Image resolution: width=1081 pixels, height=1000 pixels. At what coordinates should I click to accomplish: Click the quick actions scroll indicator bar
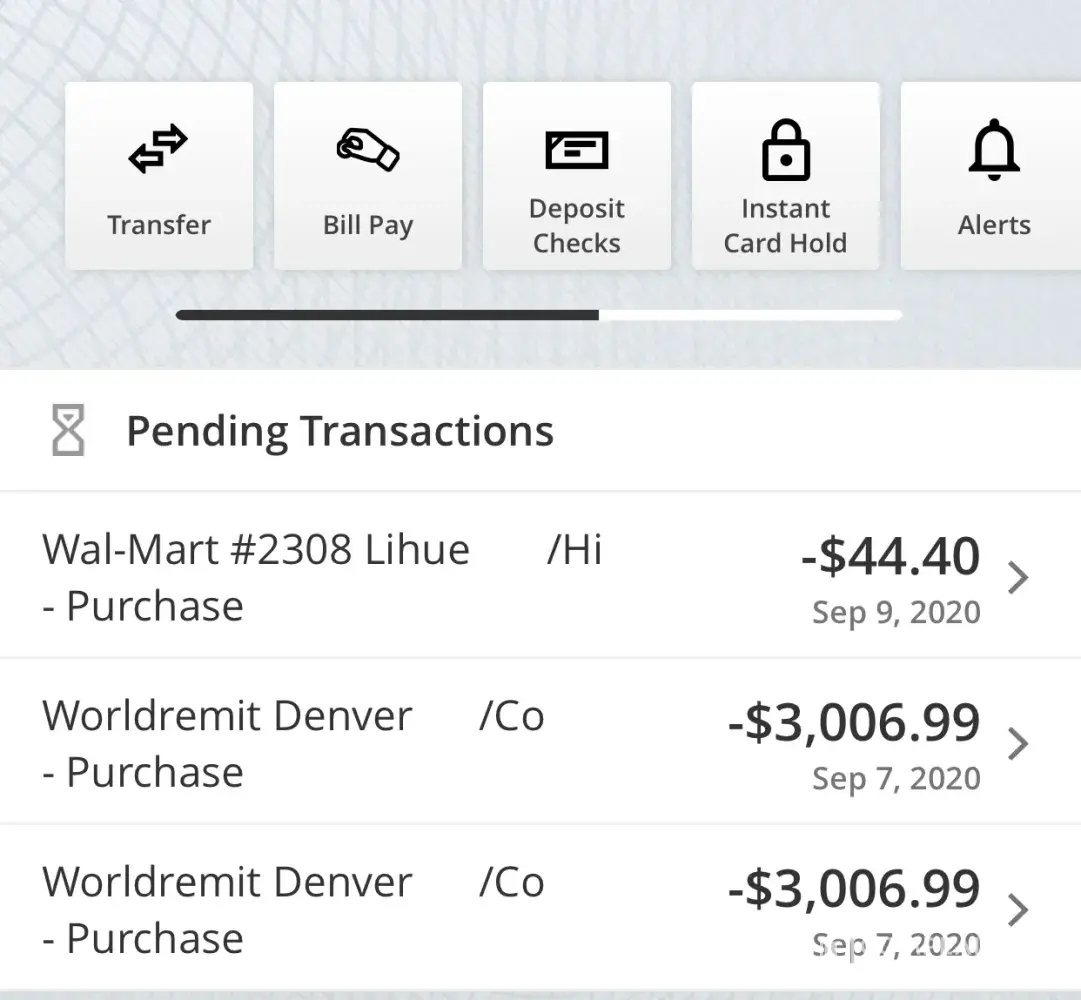pos(538,315)
